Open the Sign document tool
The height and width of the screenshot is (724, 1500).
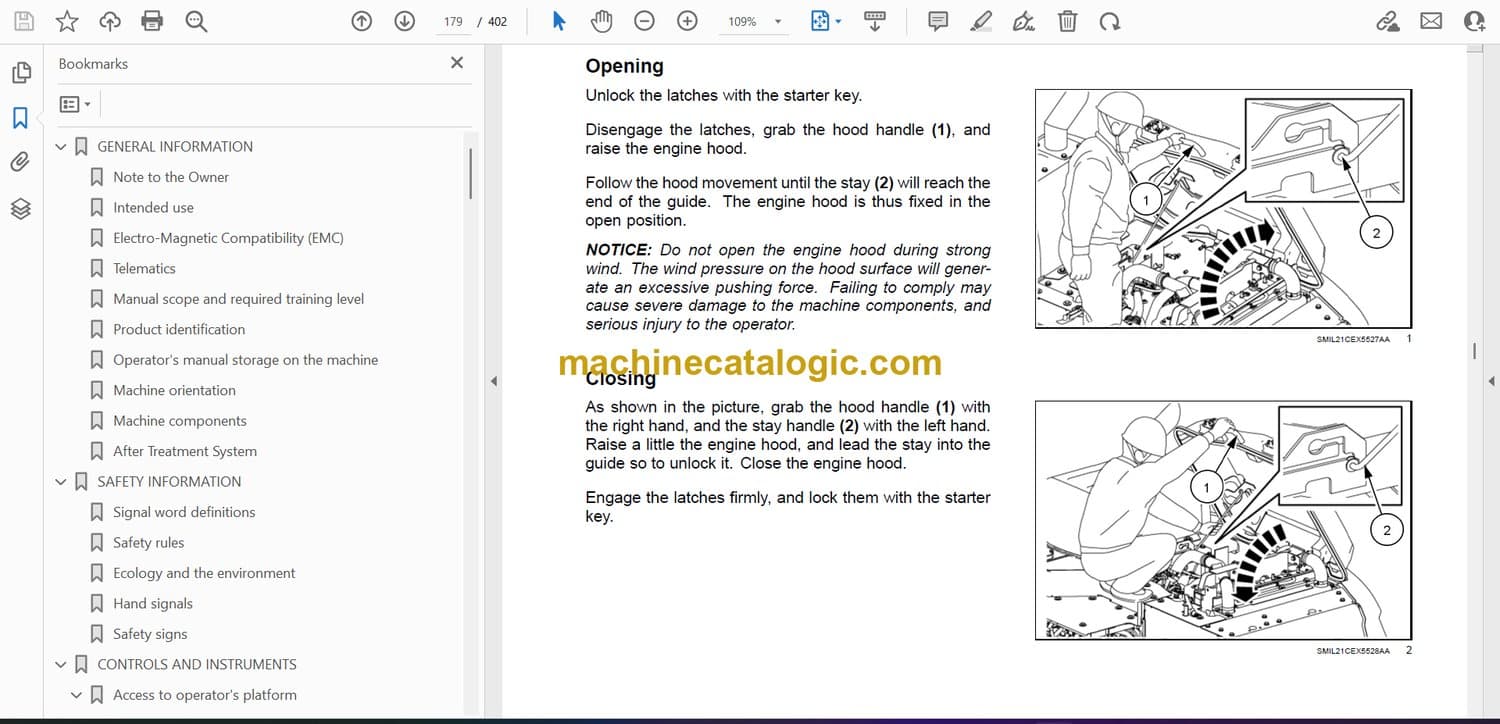1024,21
